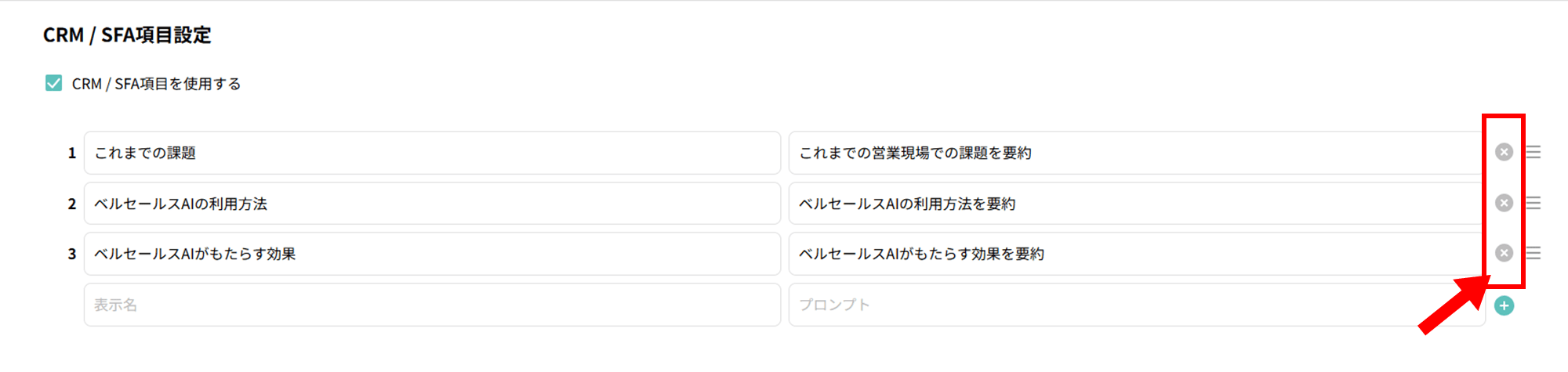Focus the ベルセールスAIの利用方法を要約 prompt field
This screenshot has width=1568, height=372.
[1137, 204]
